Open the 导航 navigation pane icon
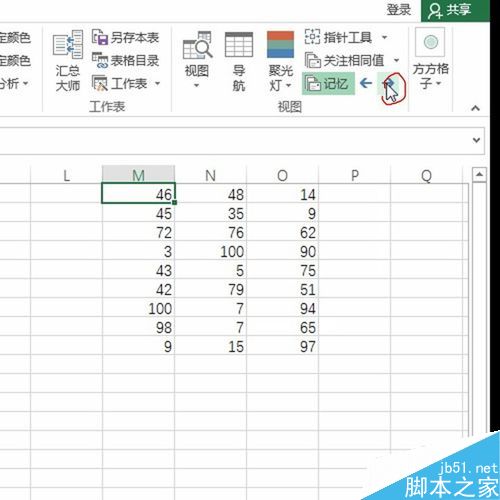500x500 pixels. pyautogui.click(x=239, y=45)
